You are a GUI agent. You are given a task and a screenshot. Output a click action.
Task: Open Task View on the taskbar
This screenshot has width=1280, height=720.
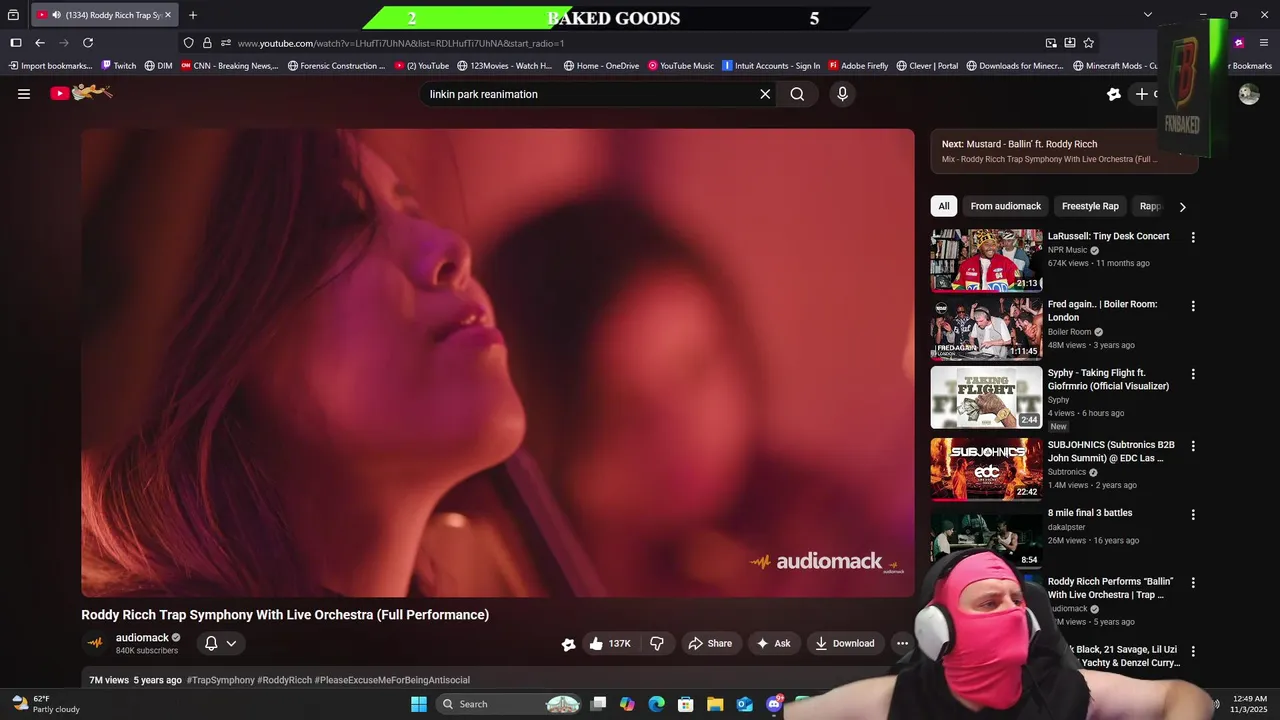[x=598, y=704]
